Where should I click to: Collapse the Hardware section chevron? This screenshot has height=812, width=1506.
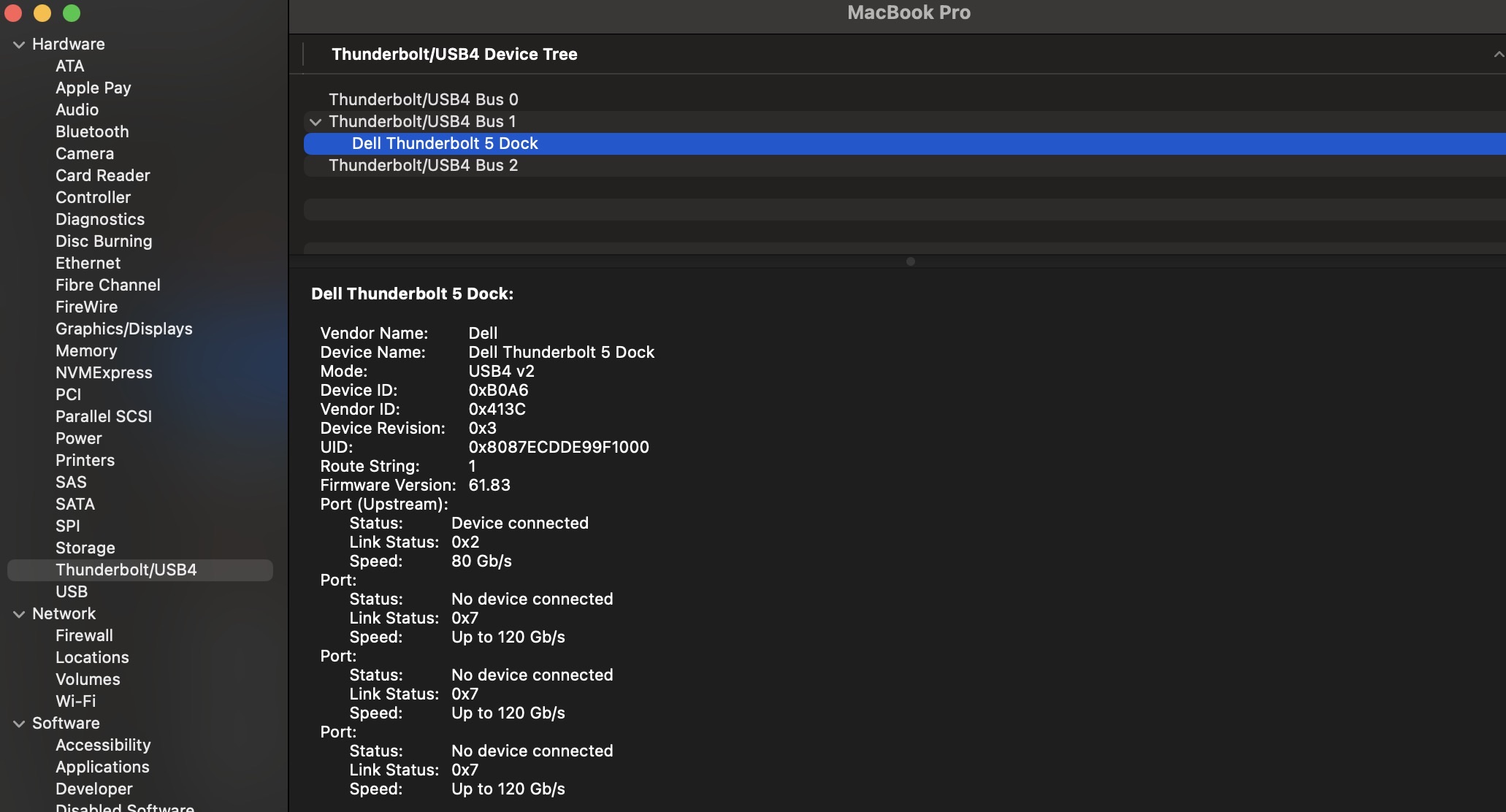click(x=19, y=45)
